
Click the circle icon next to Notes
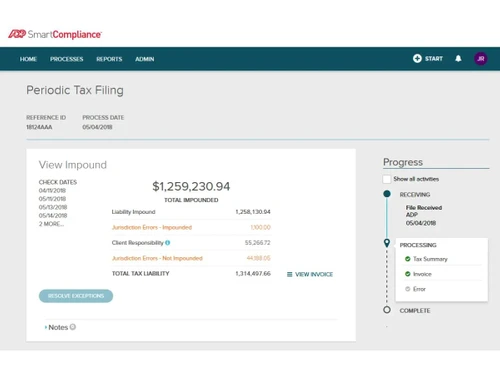click(73, 327)
